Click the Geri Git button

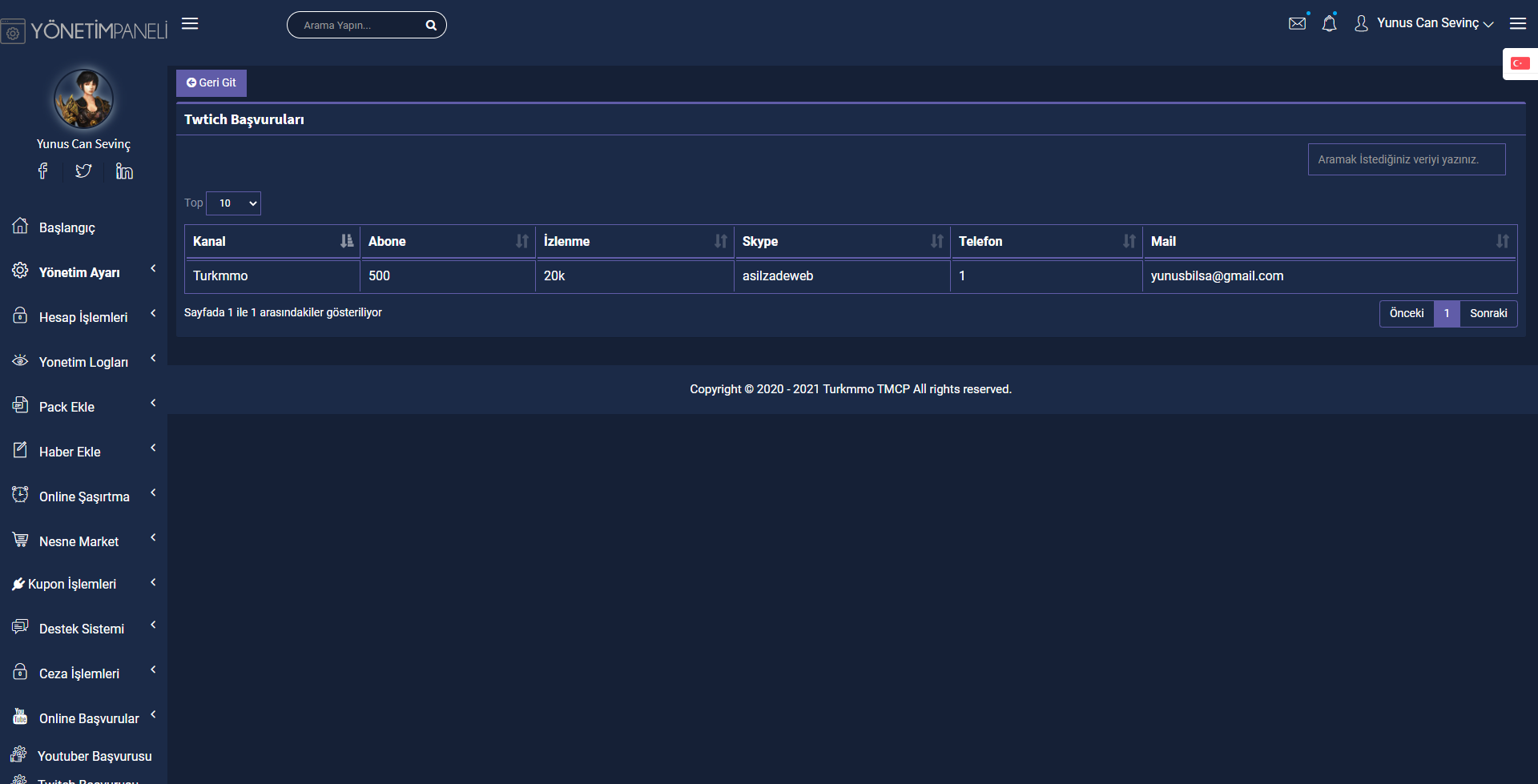coord(211,82)
